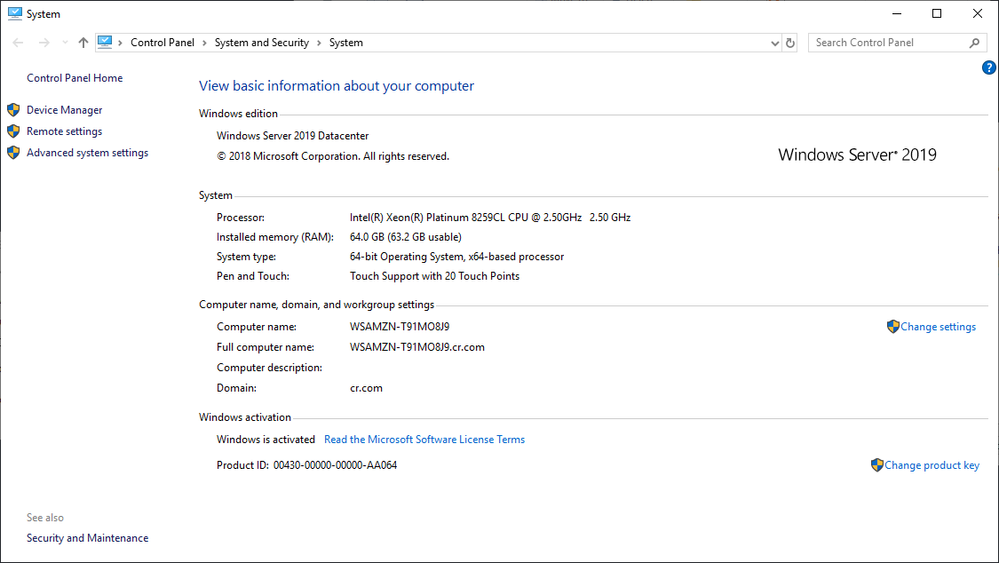999x563 pixels.
Task: Open Device Manager from the sidebar
Action: [x=64, y=110]
